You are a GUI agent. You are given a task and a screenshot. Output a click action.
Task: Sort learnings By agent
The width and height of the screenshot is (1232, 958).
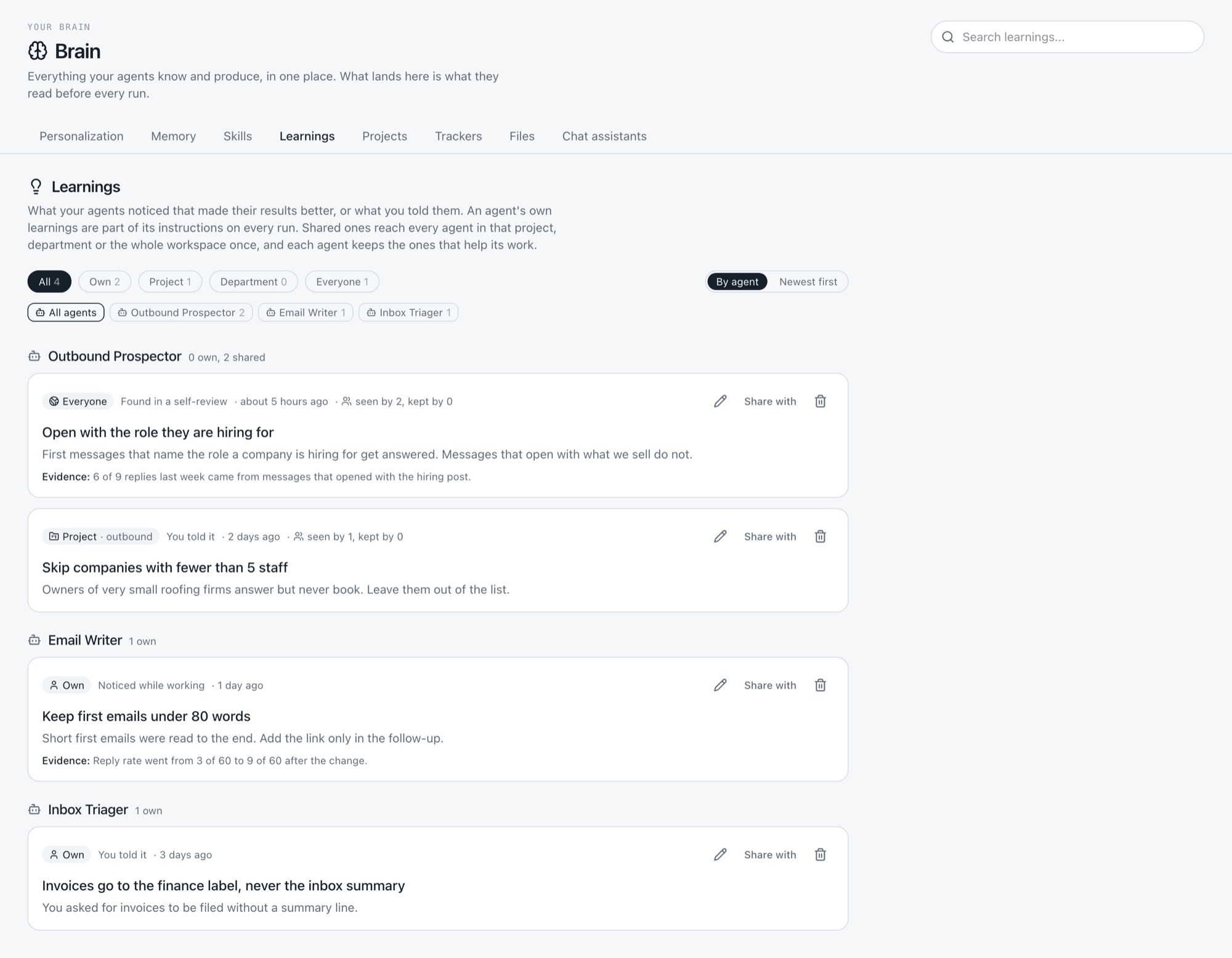click(737, 282)
